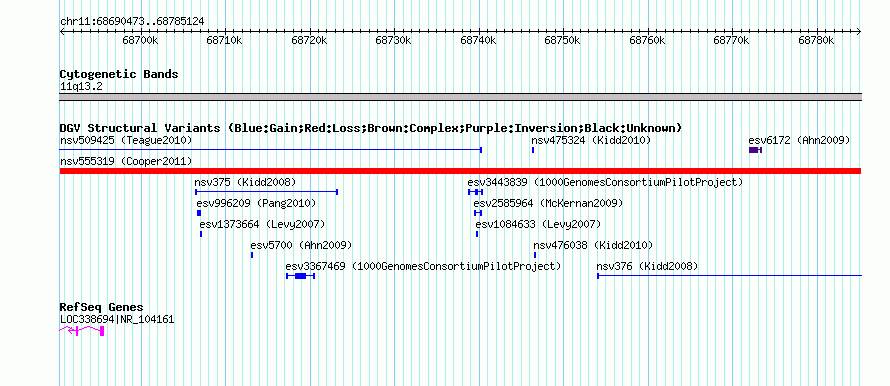Click the esv3443839 variant blue glyph
The height and width of the screenshot is (386, 890).
(475, 192)
